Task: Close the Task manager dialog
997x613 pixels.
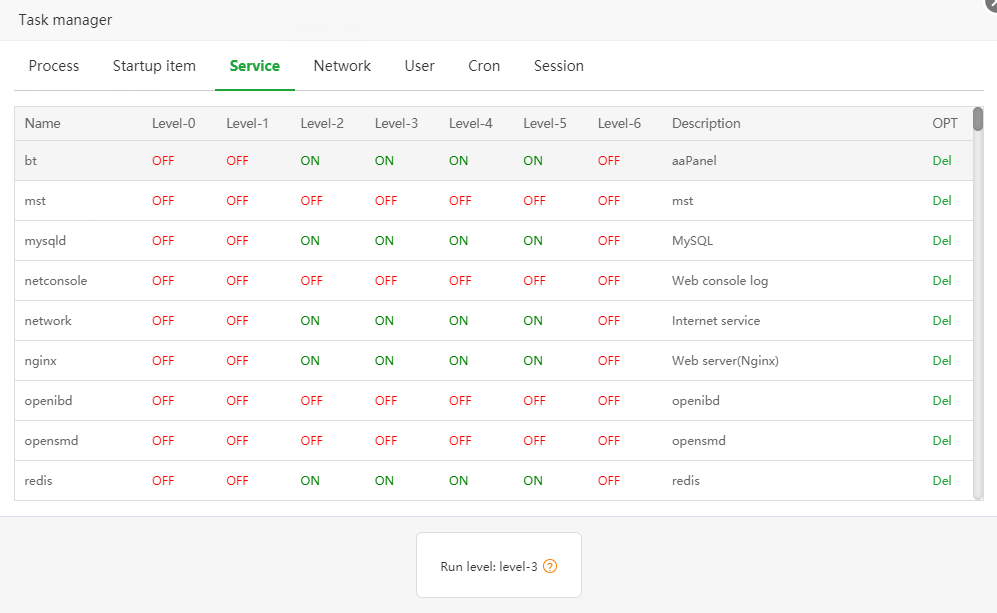Action: tap(990, 4)
